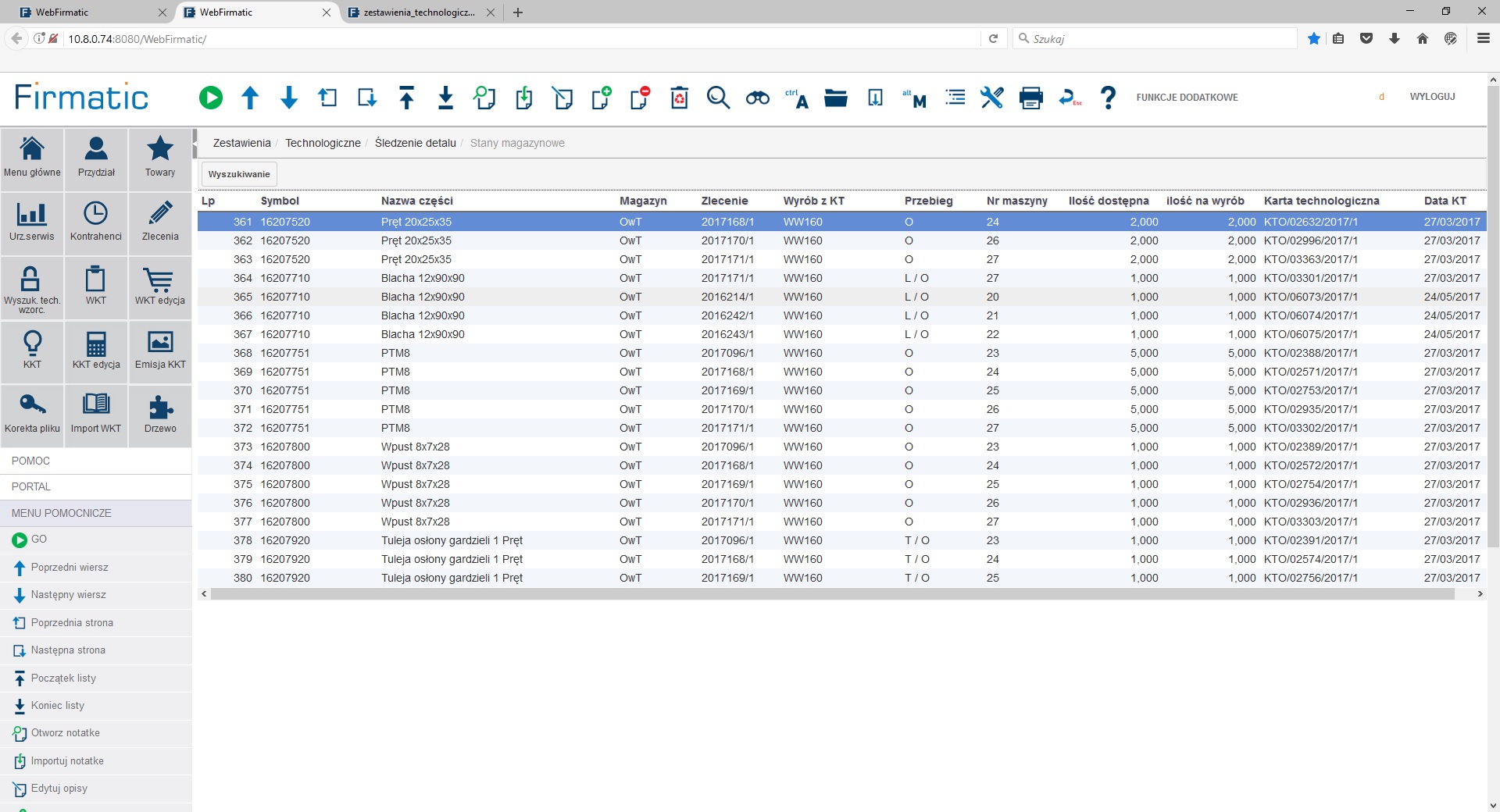Expand the POMOC section

pyautogui.click(x=31, y=461)
